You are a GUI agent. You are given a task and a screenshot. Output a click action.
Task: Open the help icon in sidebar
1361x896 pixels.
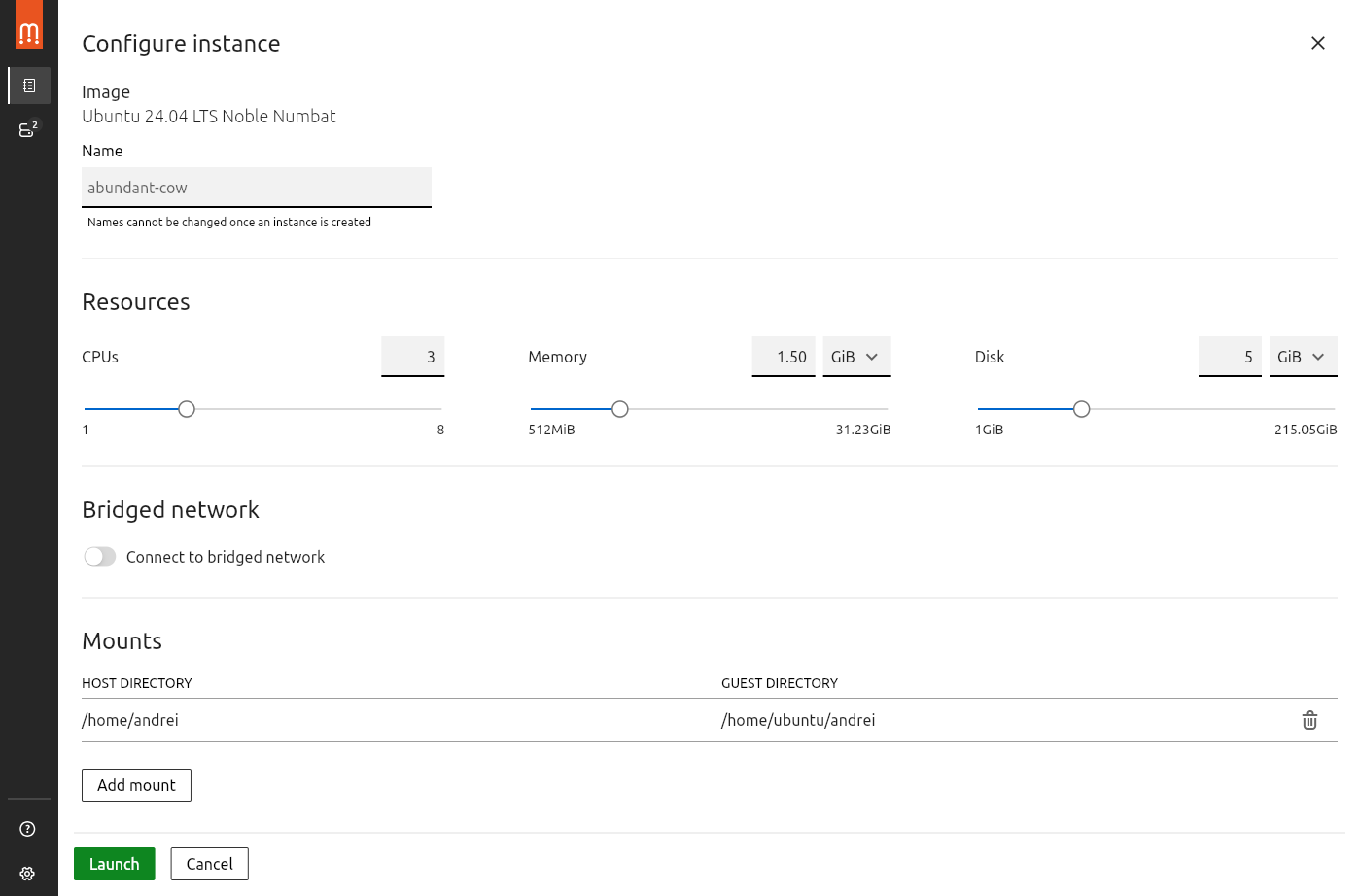pos(28,829)
